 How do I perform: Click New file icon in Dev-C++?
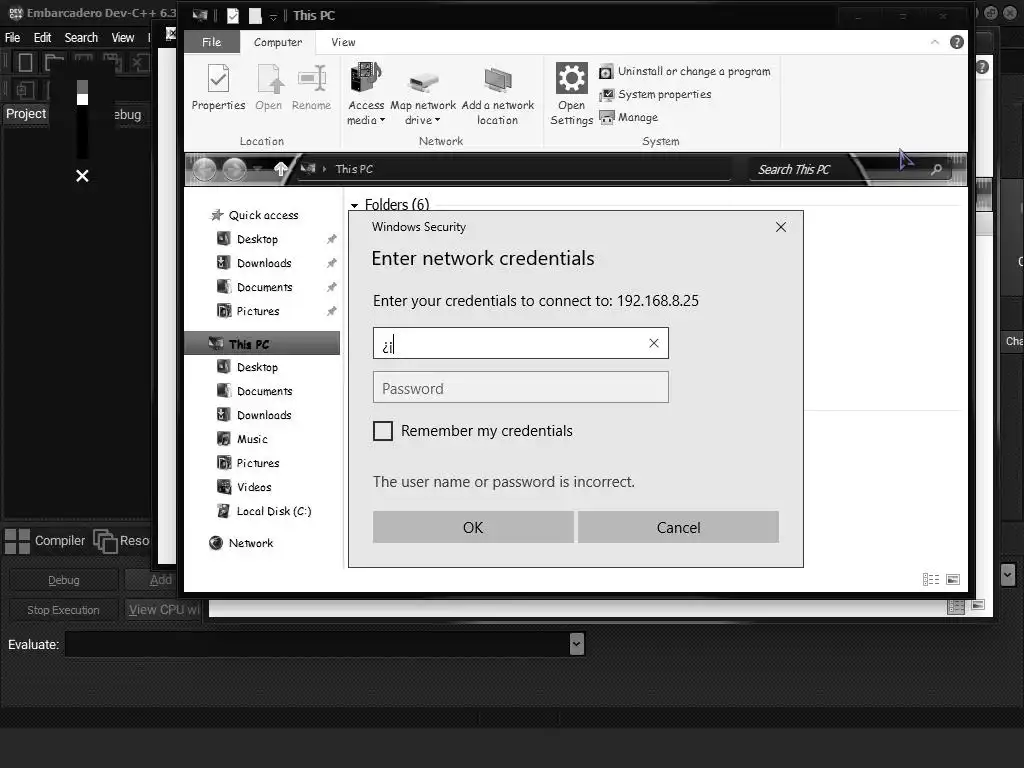(x=25, y=63)
